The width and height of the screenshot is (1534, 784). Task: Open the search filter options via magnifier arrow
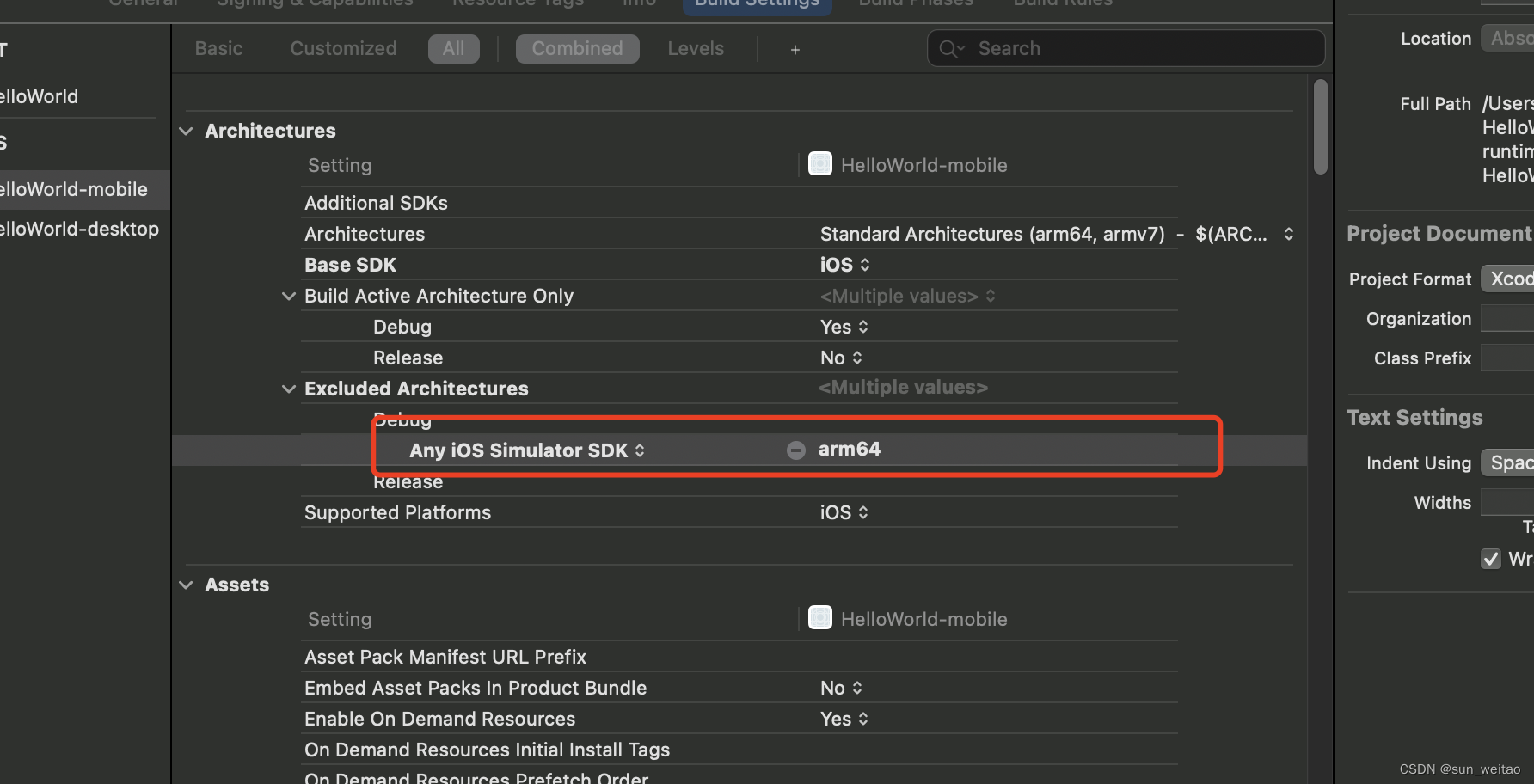[x=960, y=50]
